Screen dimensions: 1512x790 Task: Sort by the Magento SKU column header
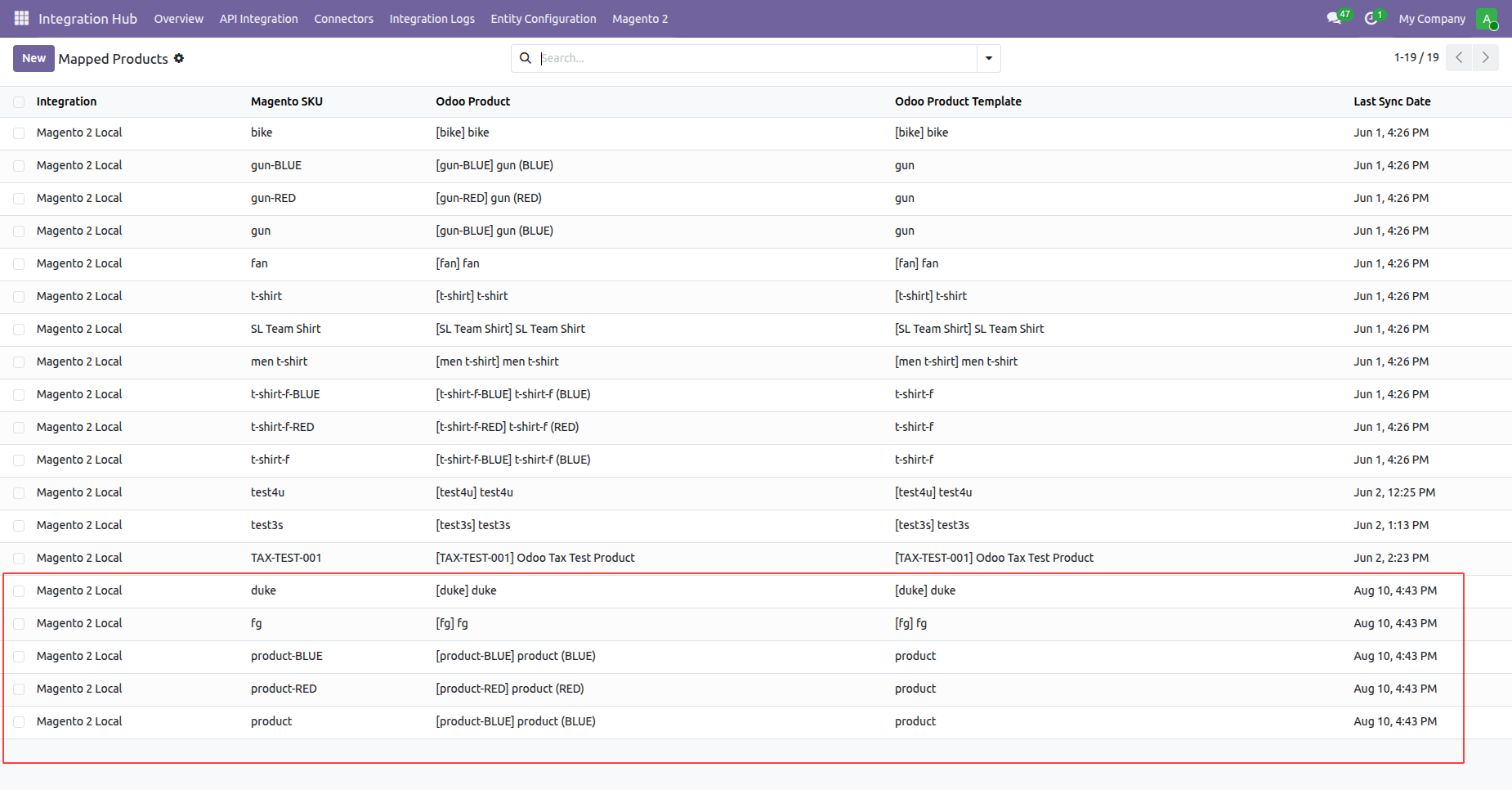coord(287,101)
